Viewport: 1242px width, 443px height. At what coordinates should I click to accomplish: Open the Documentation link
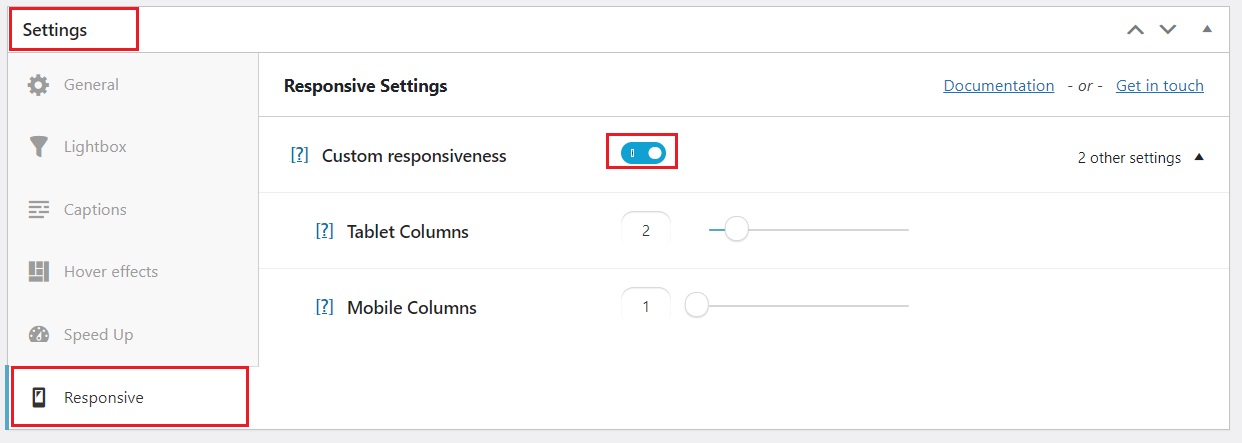[x=998, y=86]
